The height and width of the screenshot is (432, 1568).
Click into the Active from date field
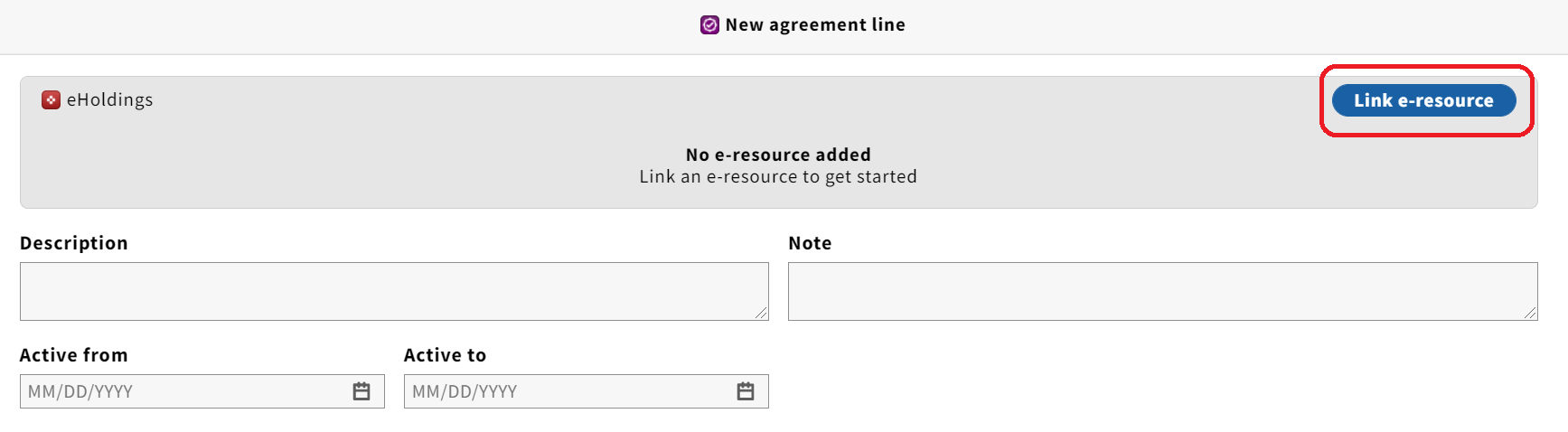point(185,391)
